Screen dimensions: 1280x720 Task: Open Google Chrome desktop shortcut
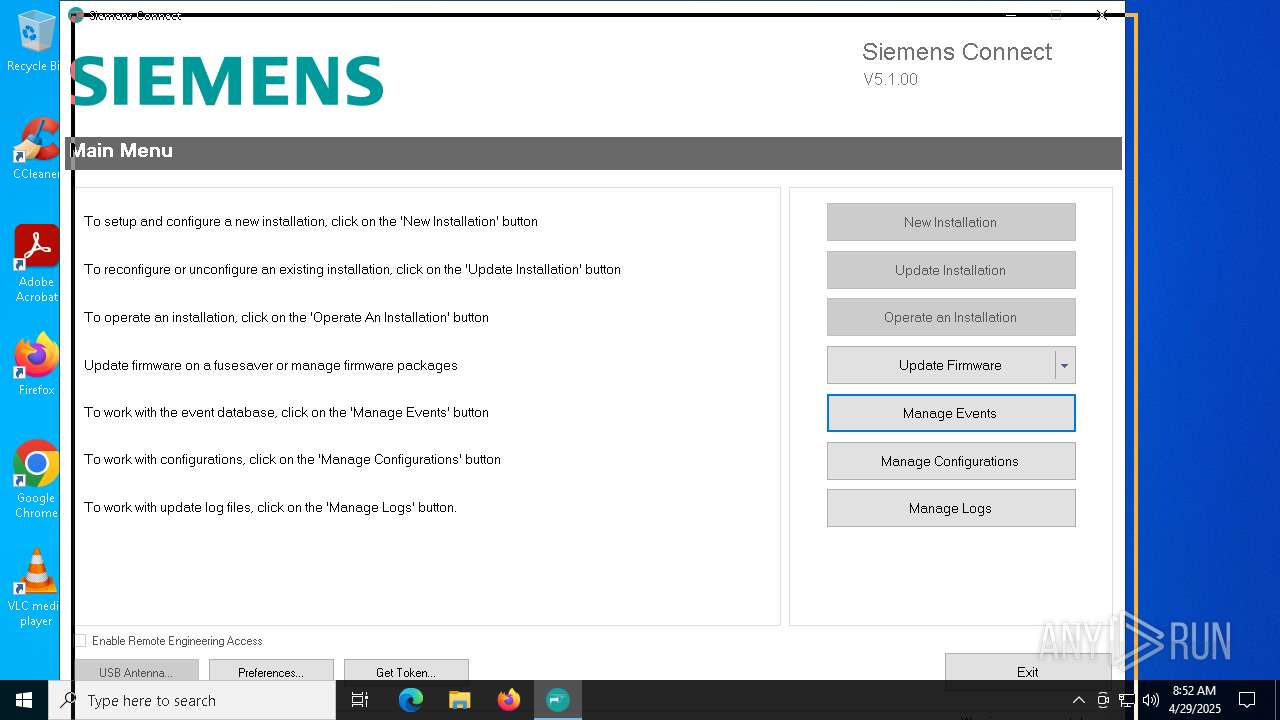(x=36, y=479)
